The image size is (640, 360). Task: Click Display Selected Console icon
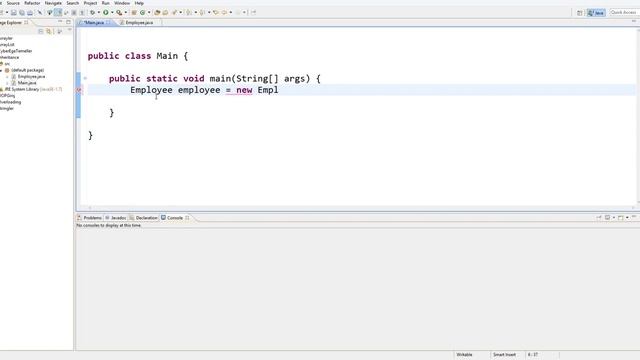coord(607,218)
